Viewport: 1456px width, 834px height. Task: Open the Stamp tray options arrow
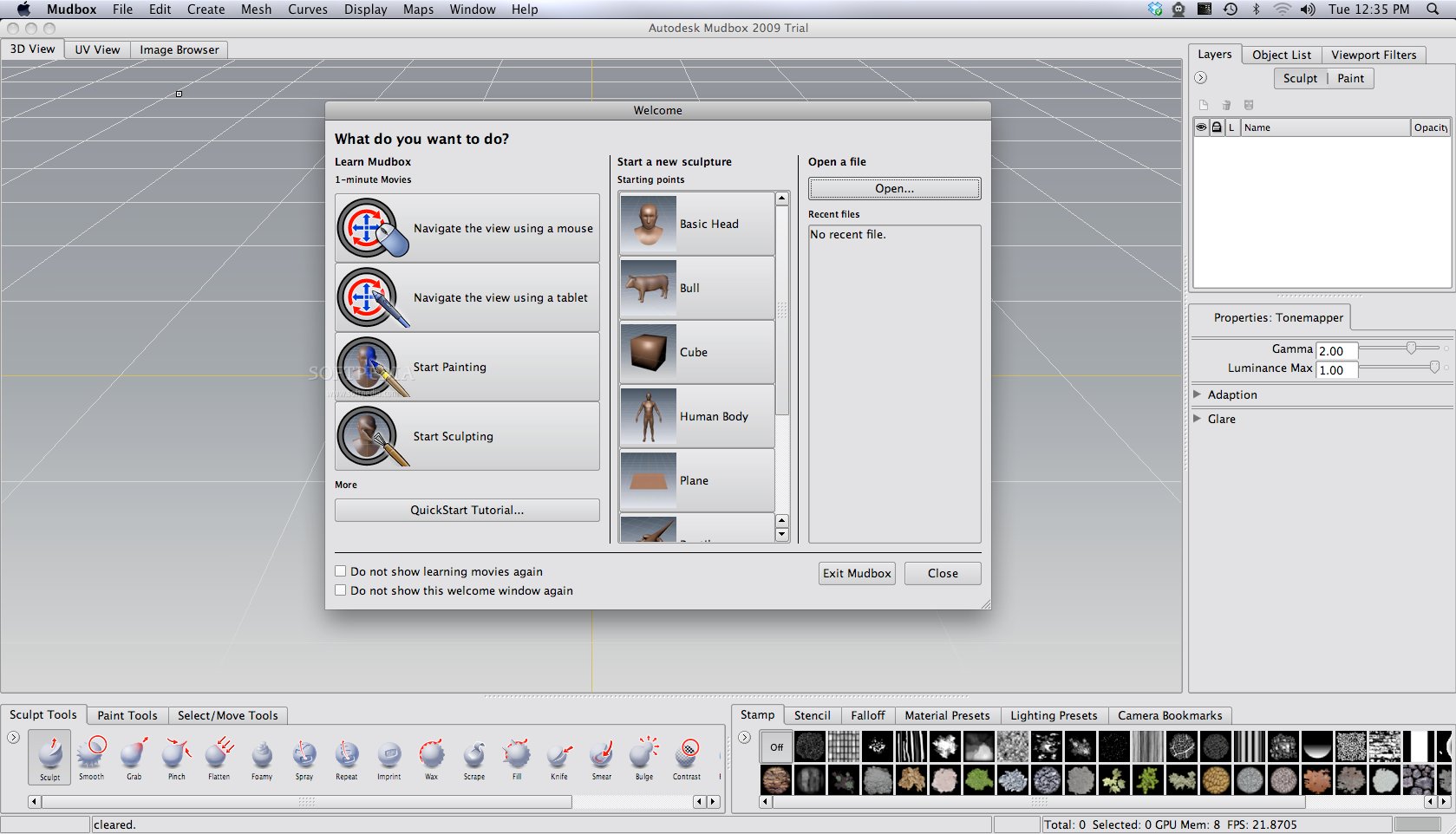[x=744, y=737]
